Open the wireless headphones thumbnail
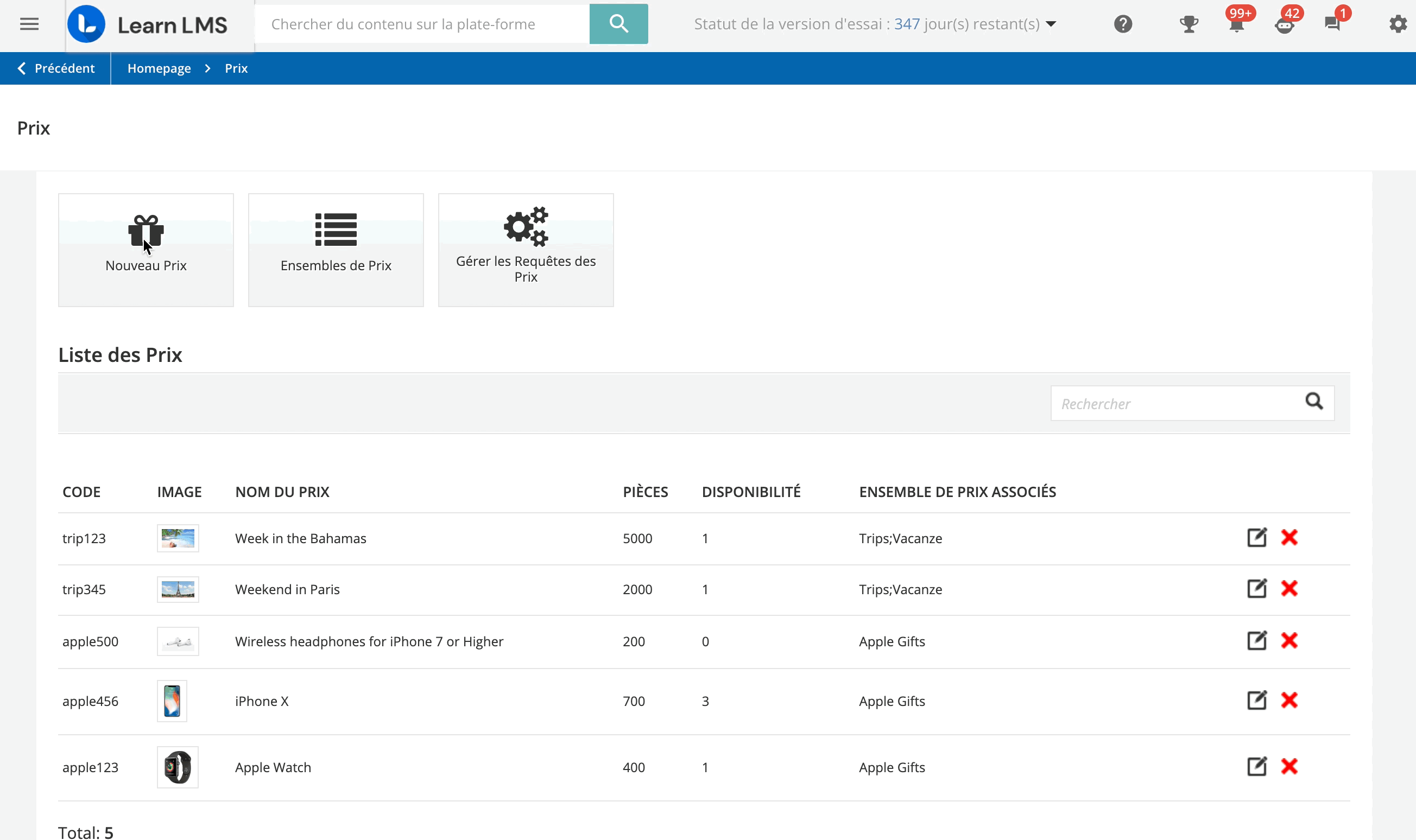Image resolution: width=1416 pixels, height=840 pixels. [x=178, y=641]
